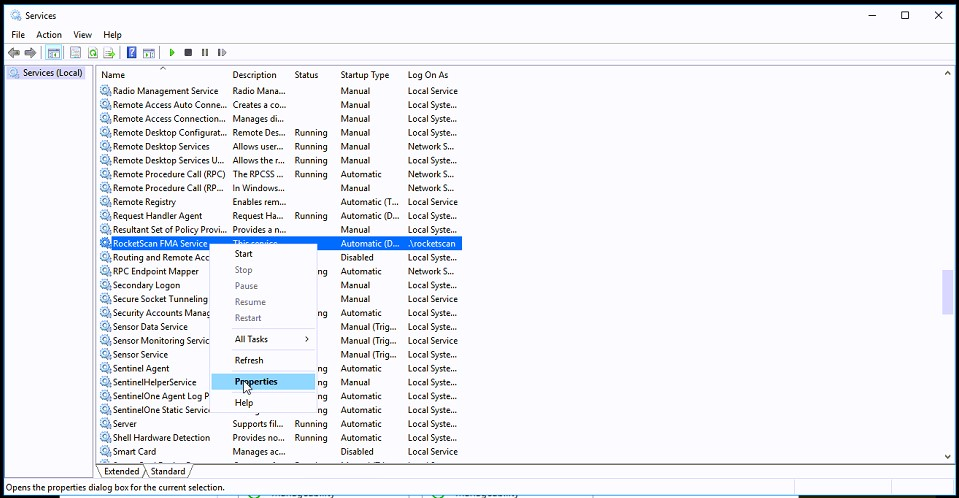Click gear icon of Sentinel Agent row

click(x=106, y=368)
